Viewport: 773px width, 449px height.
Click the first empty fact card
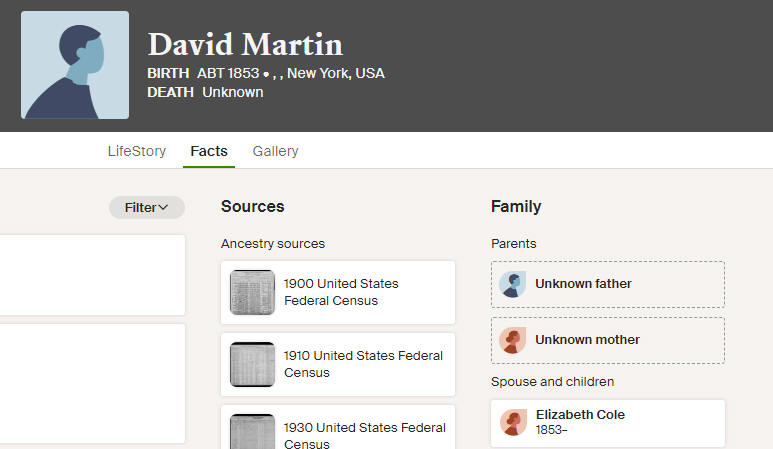(x=93, y=275)
